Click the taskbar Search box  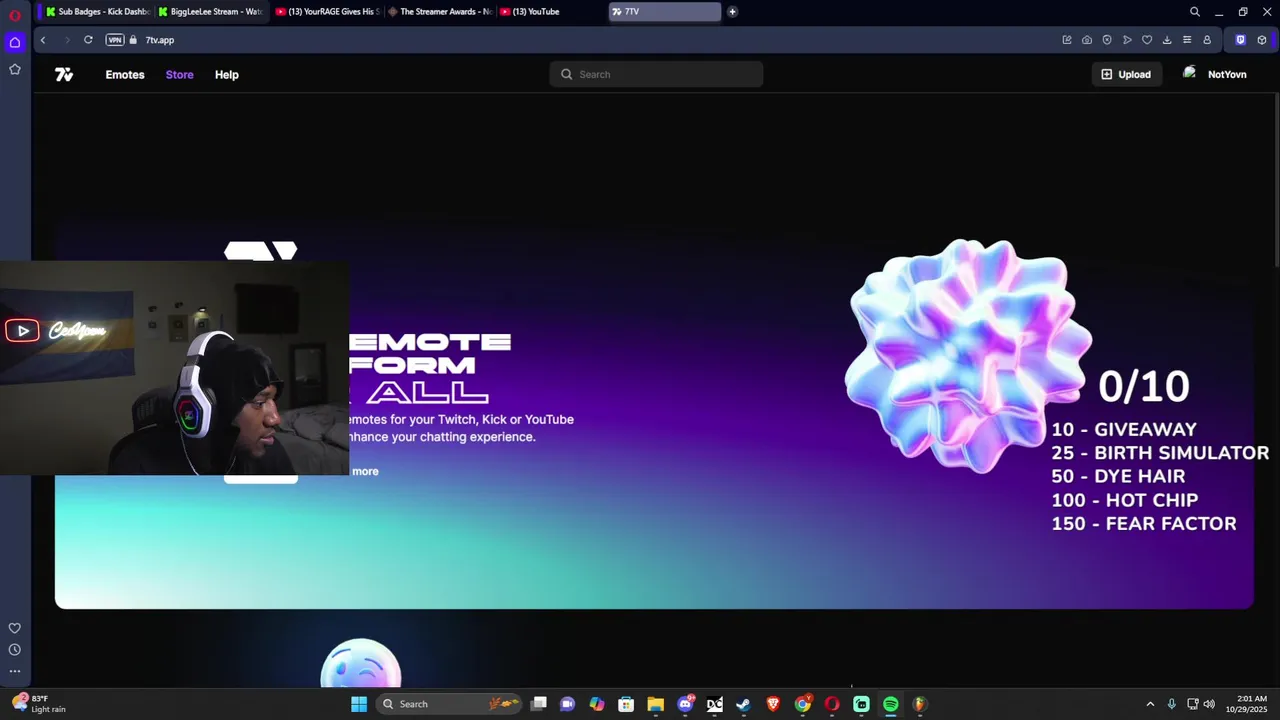click(x=450, y=704)
